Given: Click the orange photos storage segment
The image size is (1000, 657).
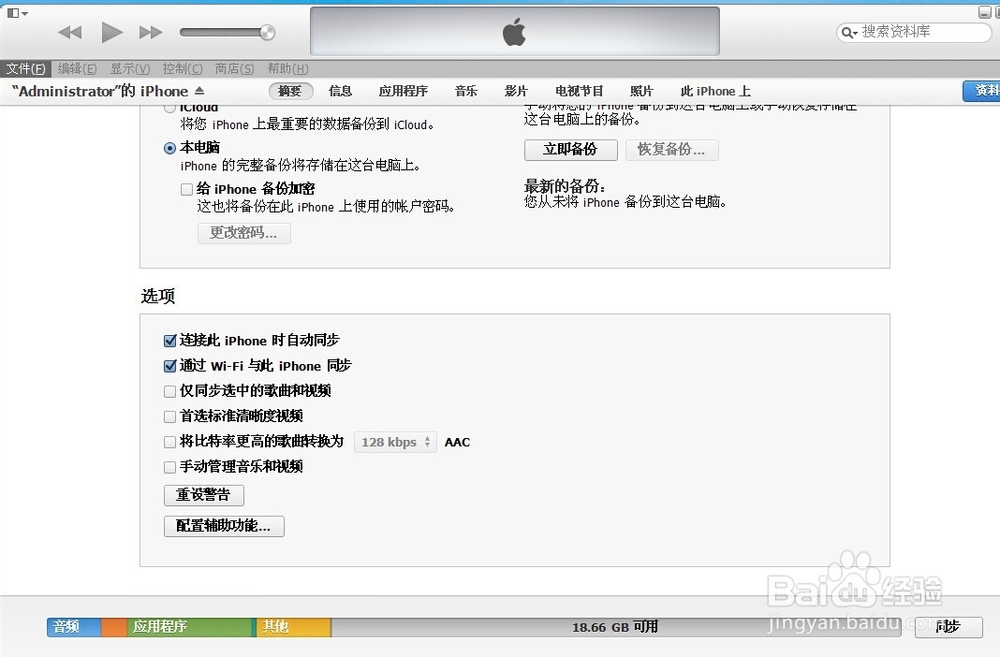Looking at the screenshot, I should (114, 627).
